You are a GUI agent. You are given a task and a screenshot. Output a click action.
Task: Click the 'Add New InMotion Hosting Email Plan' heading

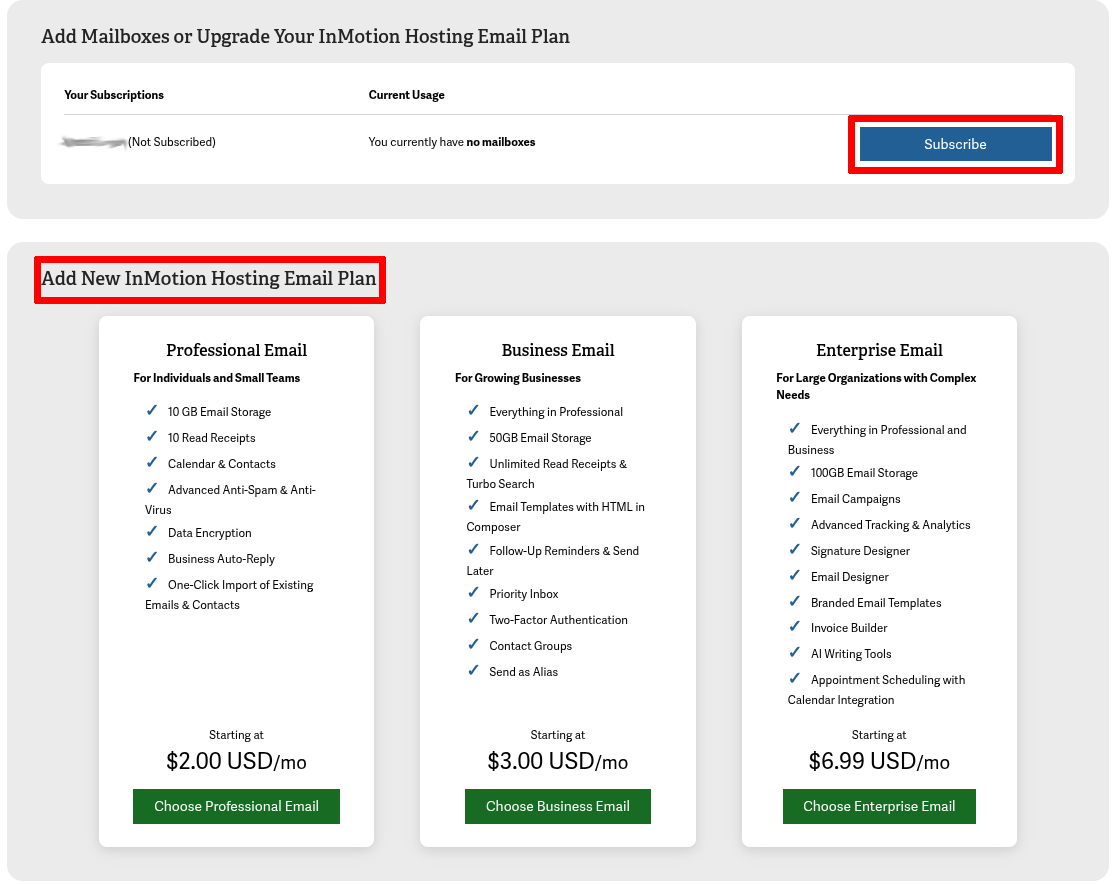click(x=209, y=279)
